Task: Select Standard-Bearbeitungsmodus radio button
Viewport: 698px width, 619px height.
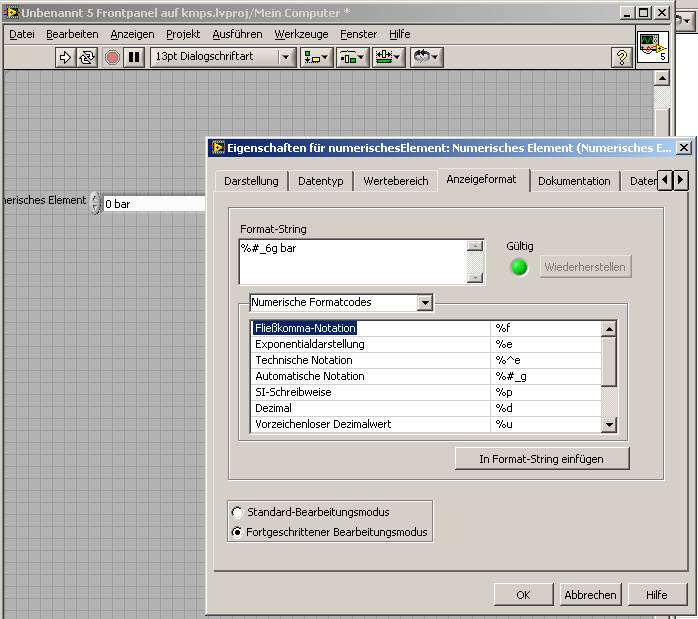Action: click(237, 512)
